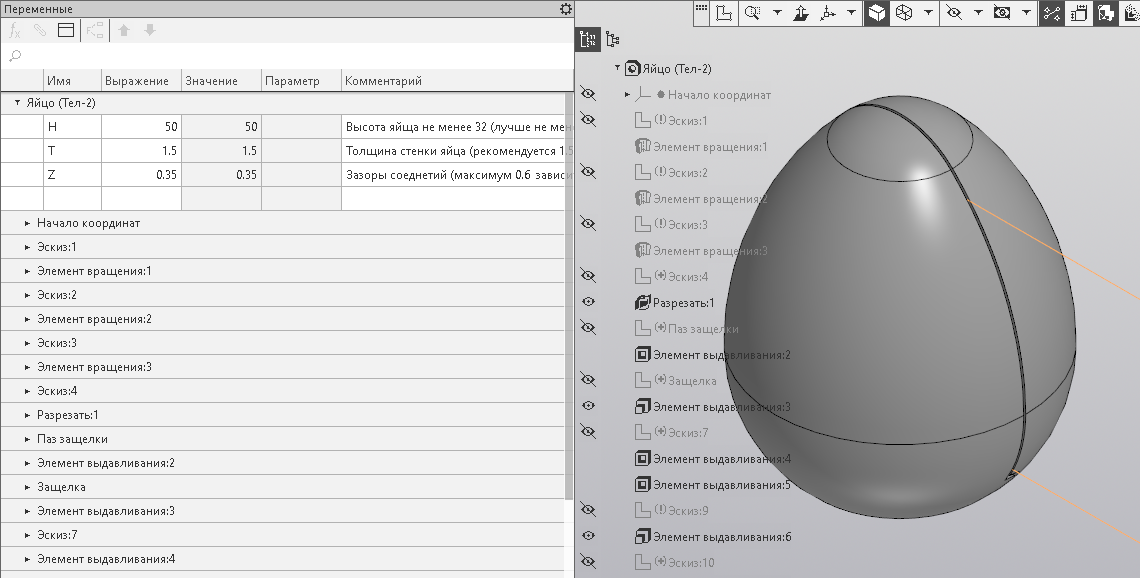The width and height of the screenshot is (1140, 578).
Task: Open dropdown arrow next to hidden-eye icon
Action: coord(977,13)
